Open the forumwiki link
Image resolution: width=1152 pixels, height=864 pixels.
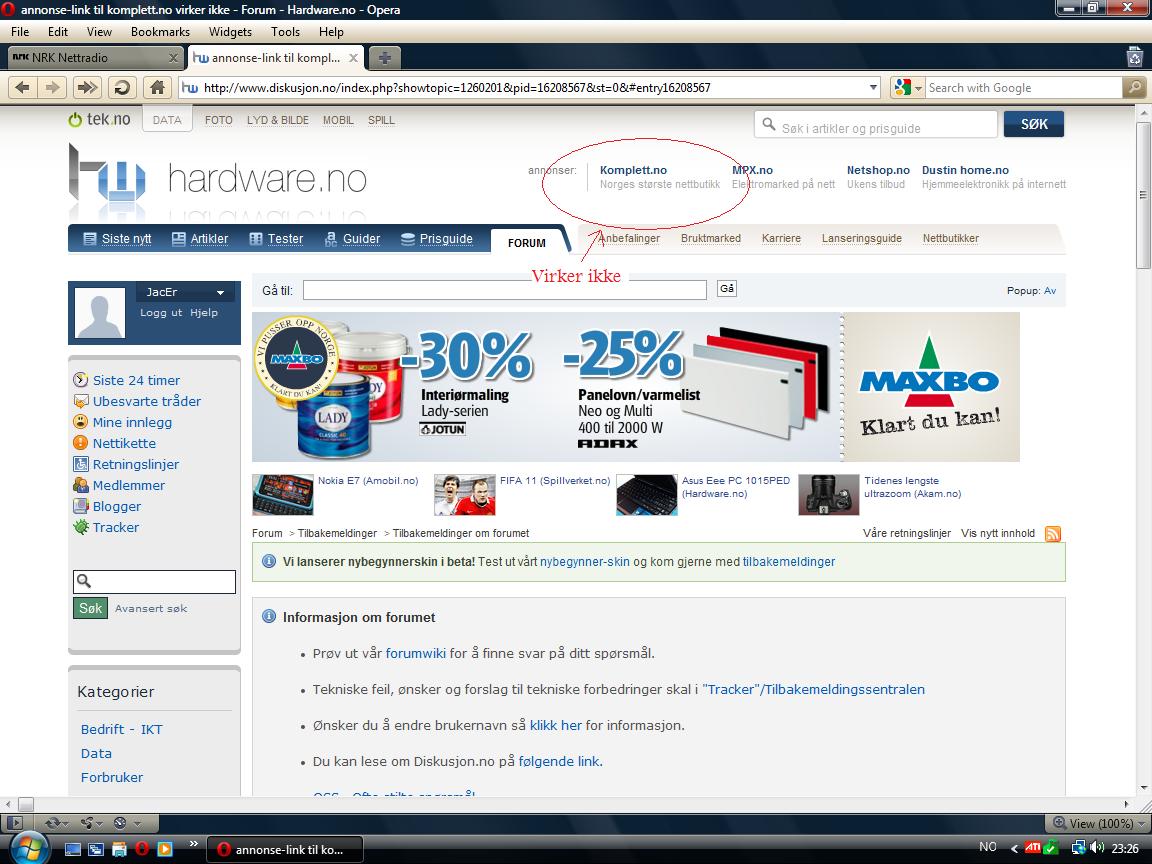click(x=416, y=653)
